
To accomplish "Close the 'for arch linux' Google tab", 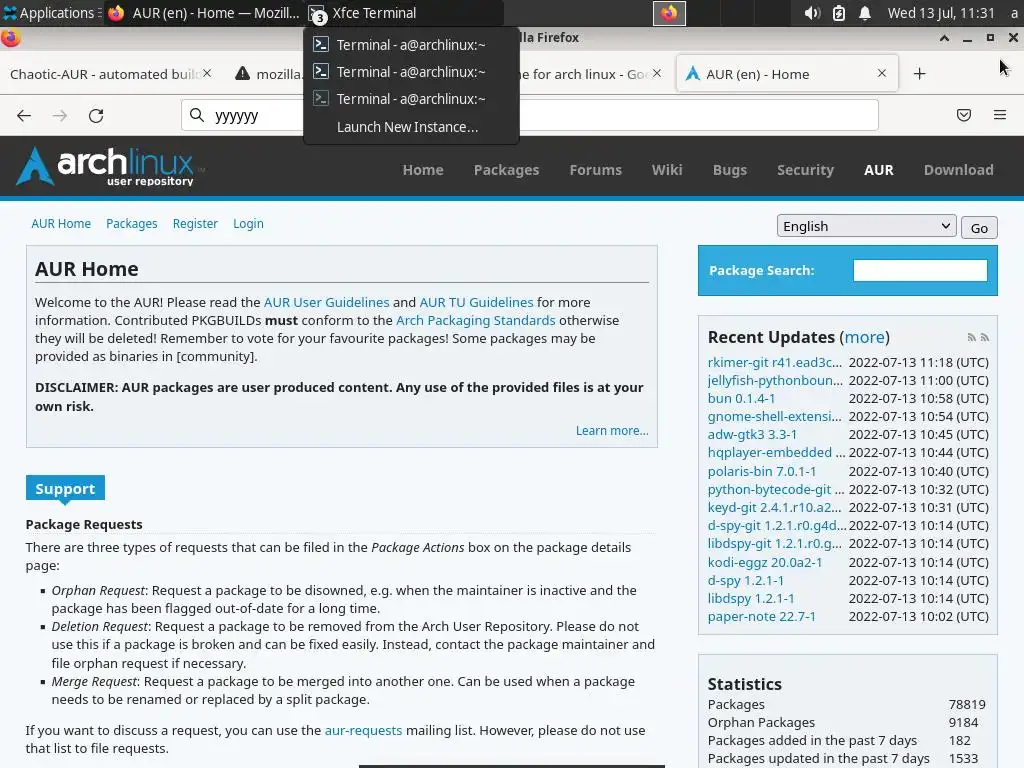I will (x=657, y=73).
